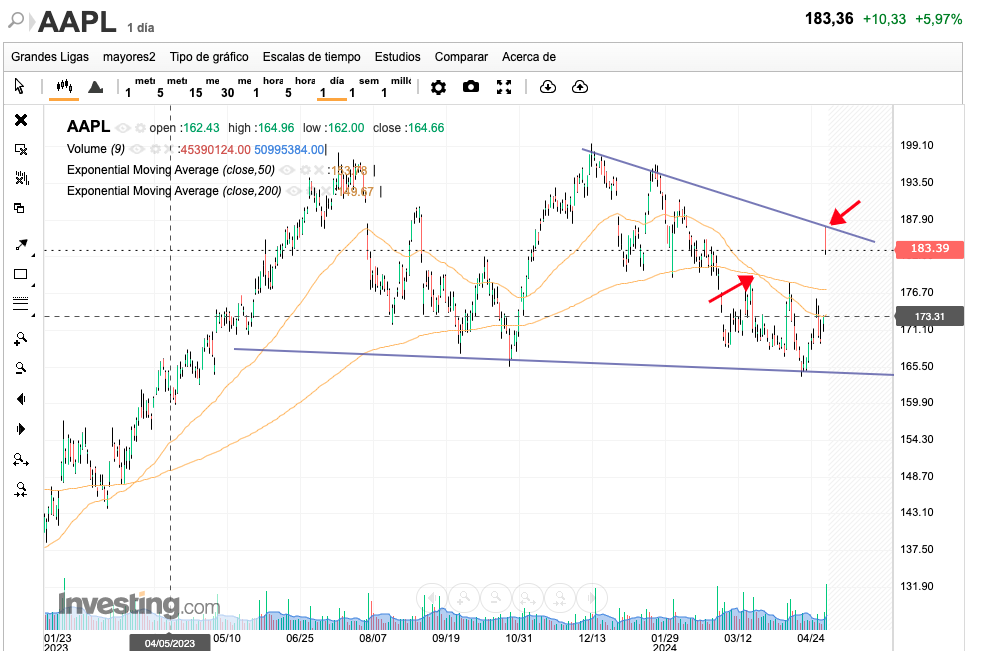Click the cloud download icon
The width and height of the screenshot is (982, 651).
[x=547, y=87]
